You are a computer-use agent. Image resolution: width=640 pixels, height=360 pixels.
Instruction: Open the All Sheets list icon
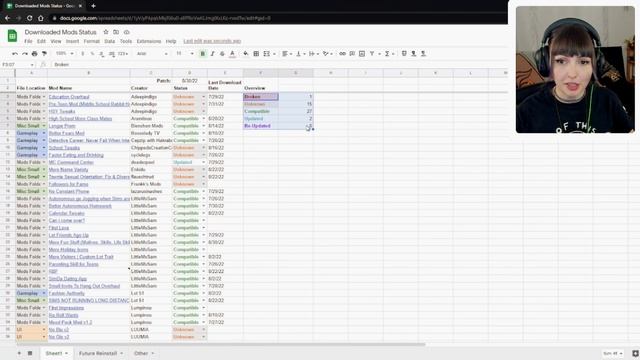tap(30, 353)
